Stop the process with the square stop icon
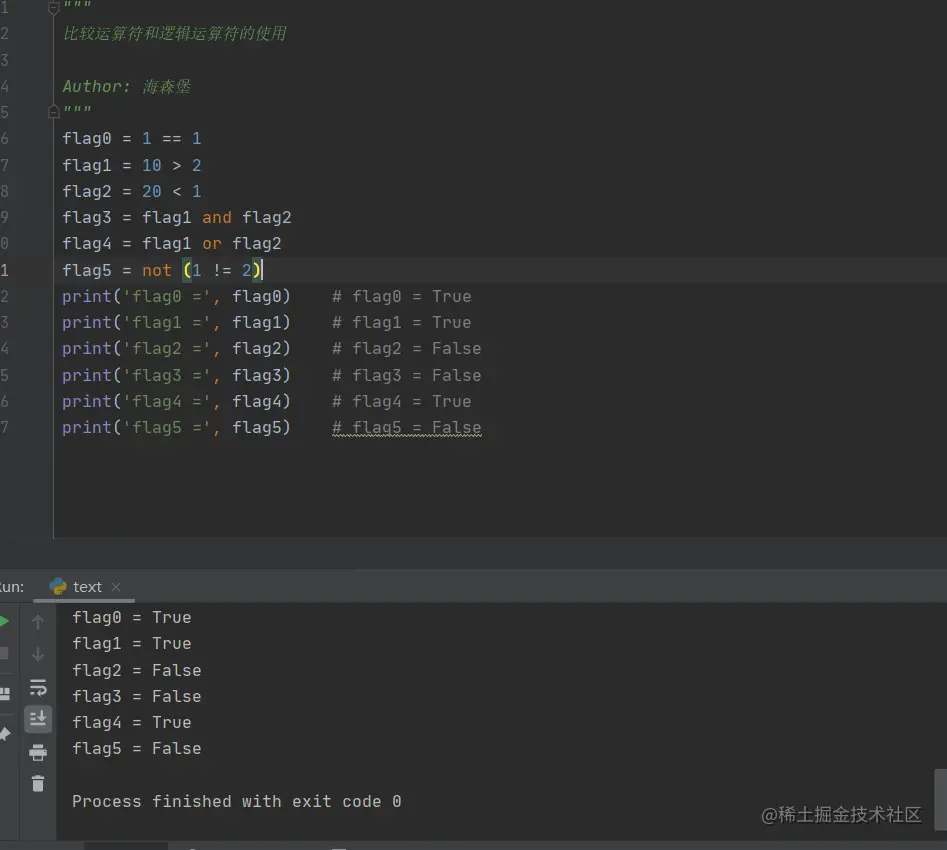 [4, 654]
